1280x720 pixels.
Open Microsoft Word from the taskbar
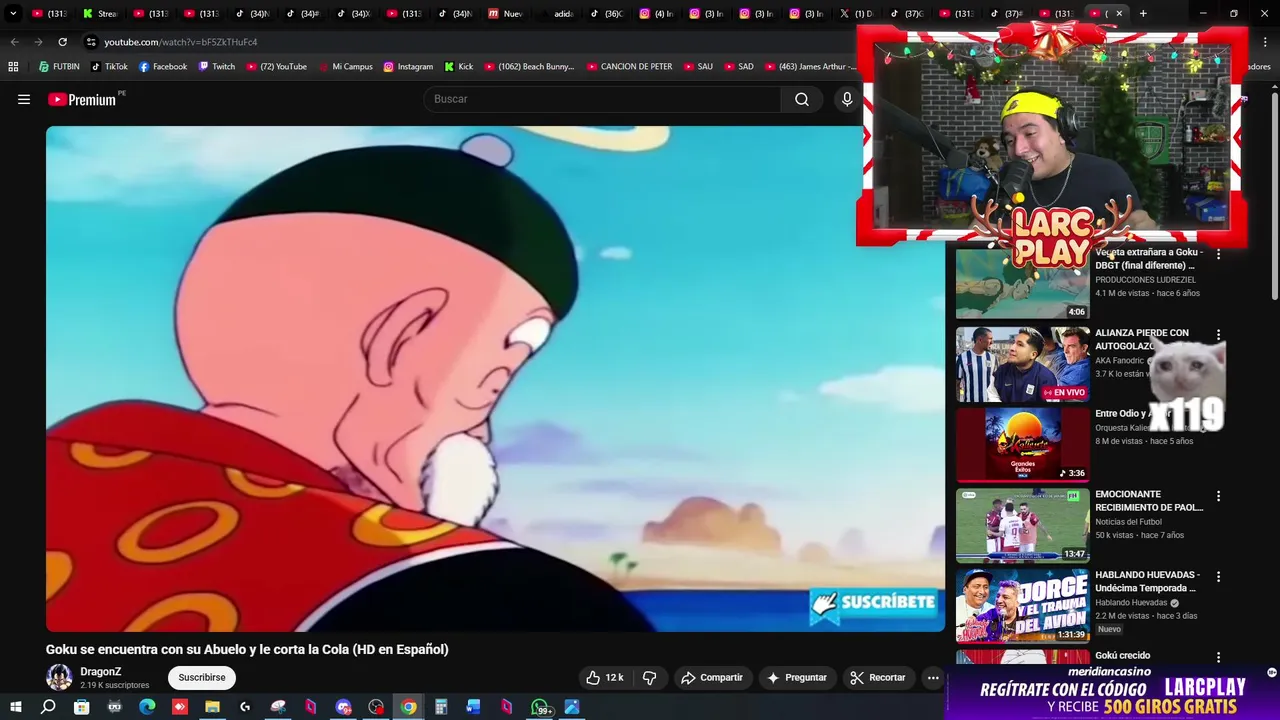(x=474, y=707)
